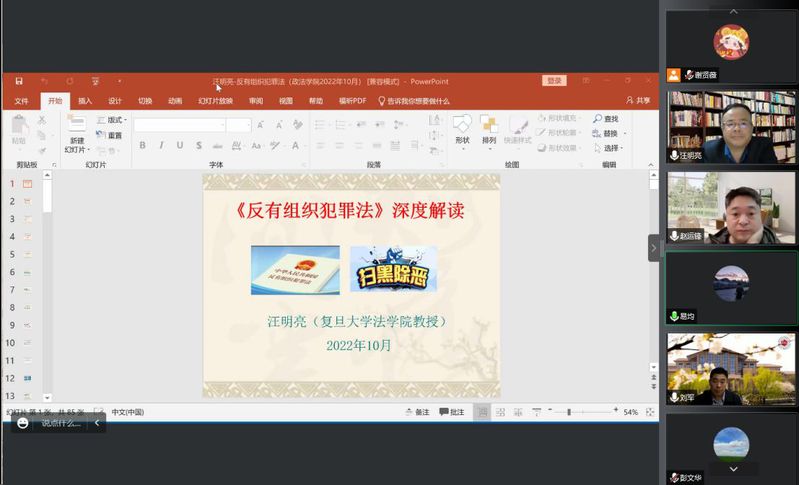Viewport: 799px width, 485px height.
Task: Click the zoom slider in status bar
Action: tap(569, 412)
